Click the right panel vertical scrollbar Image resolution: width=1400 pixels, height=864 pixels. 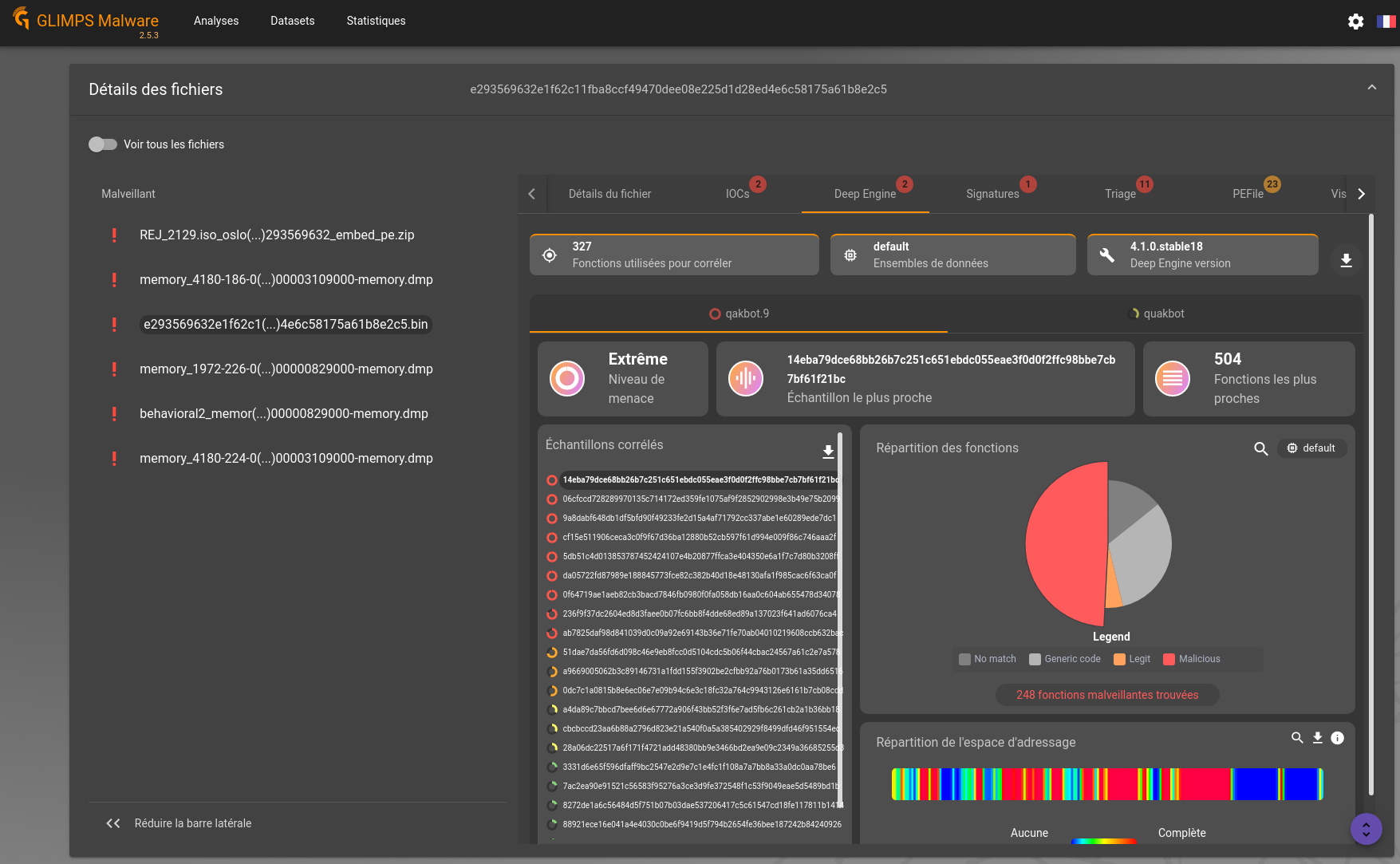pyautogui.click(x=1371, y=504)
